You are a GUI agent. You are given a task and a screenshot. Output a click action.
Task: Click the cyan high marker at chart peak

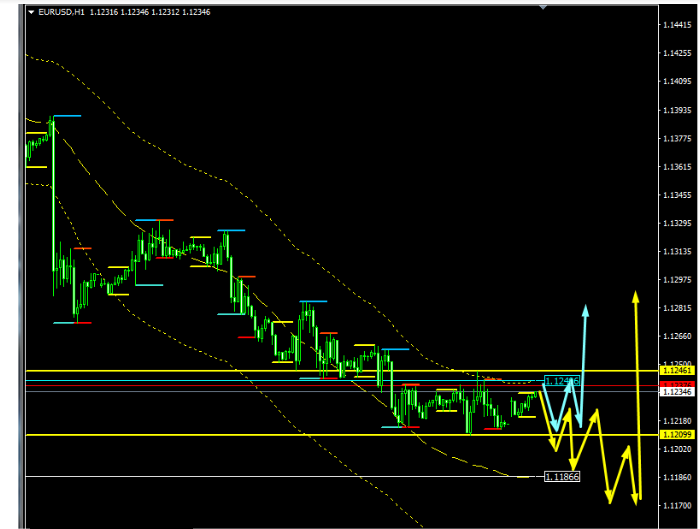[66, 116]
